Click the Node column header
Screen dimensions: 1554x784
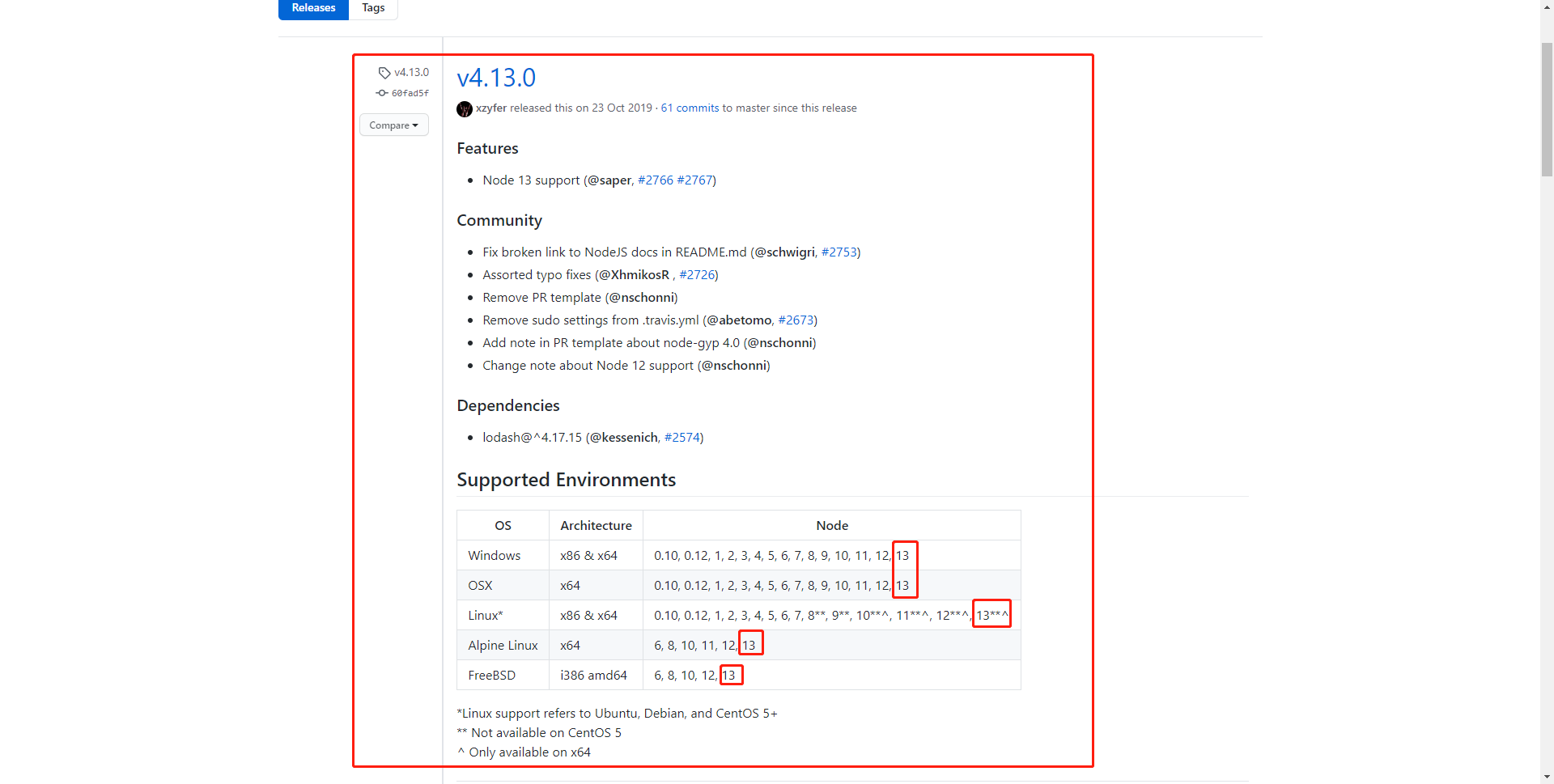(x=832, y=526)
